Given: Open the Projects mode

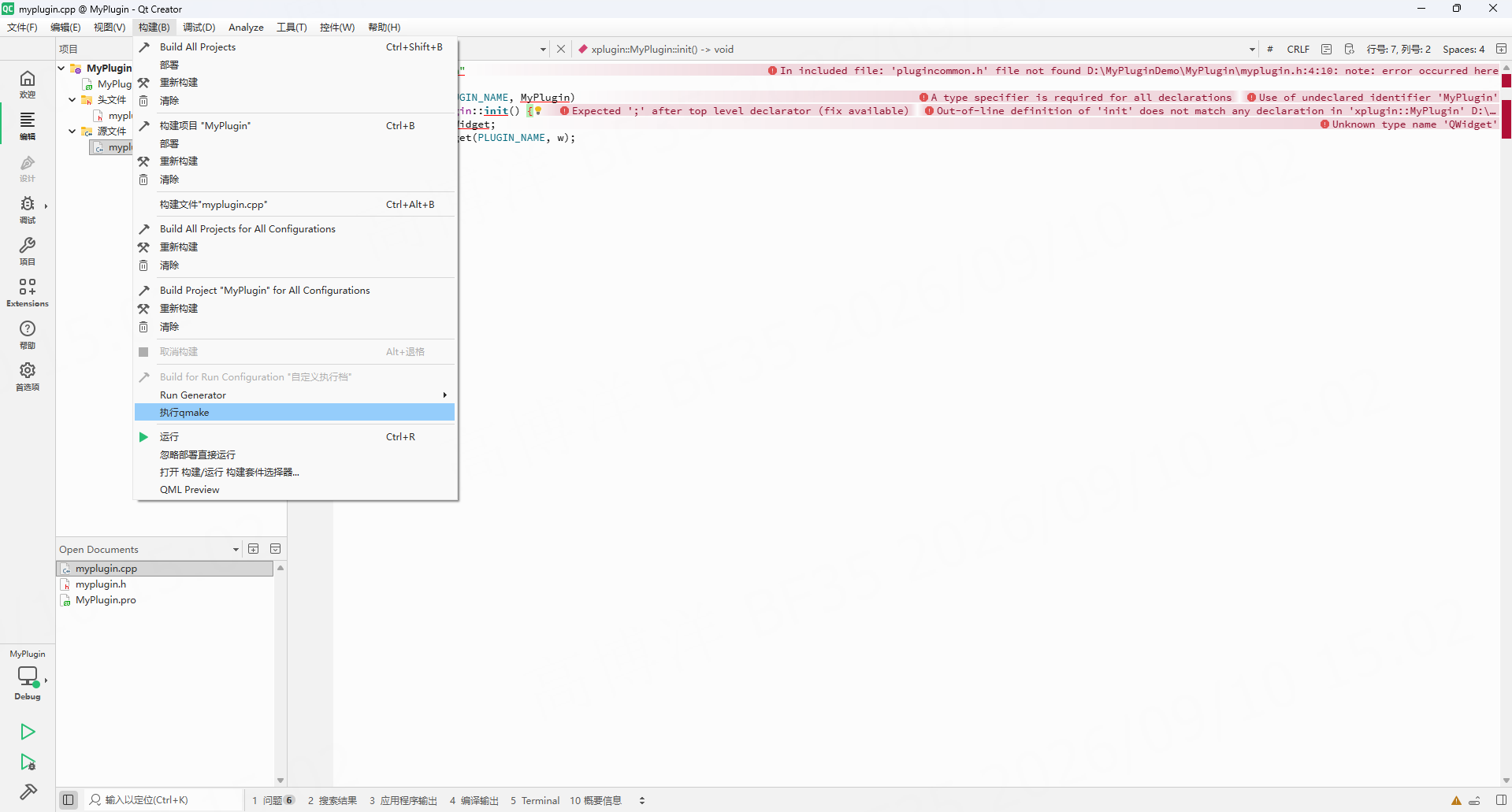Looking at the screenshot, I should (x=28, y=251).
